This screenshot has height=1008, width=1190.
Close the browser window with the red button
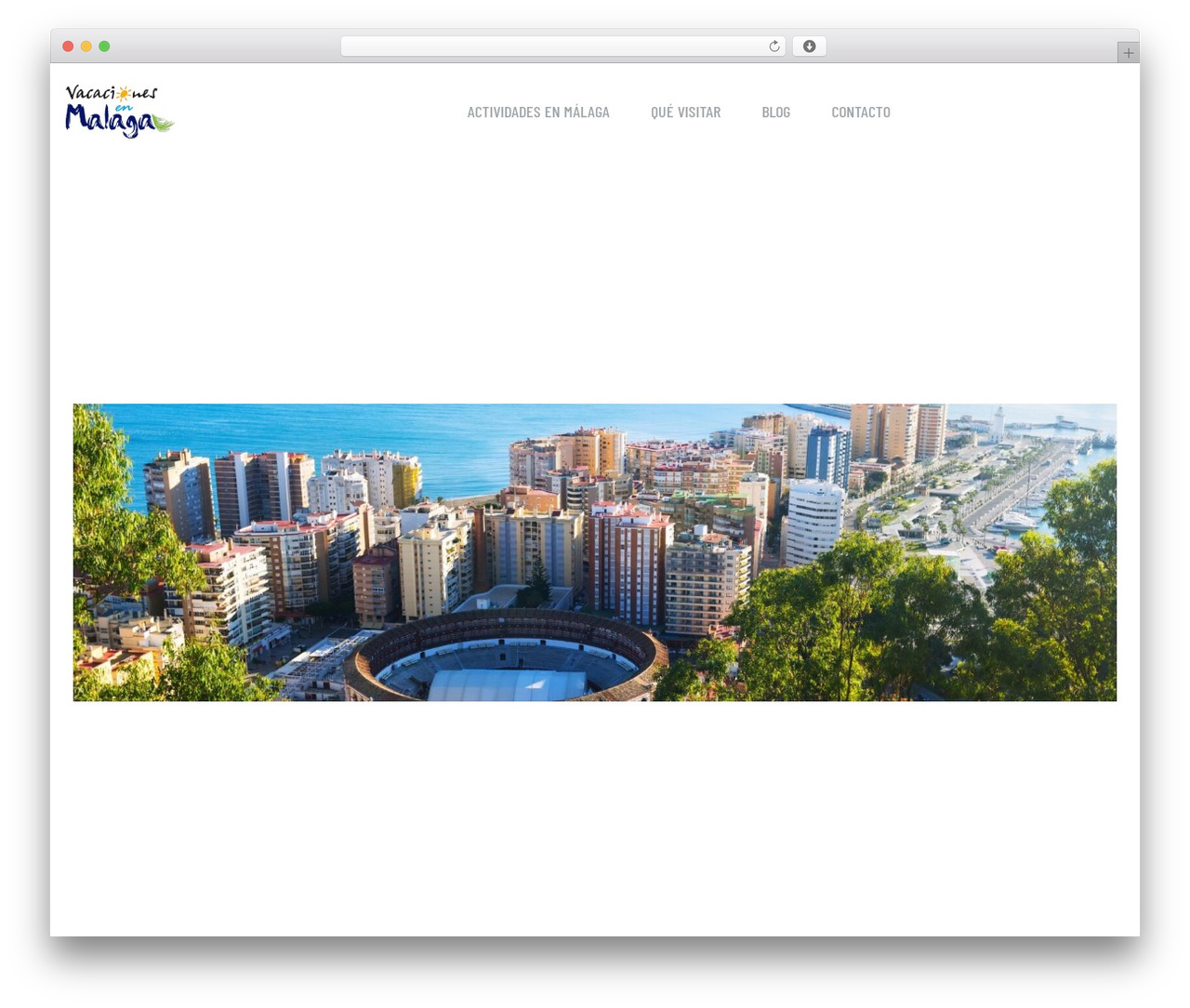click(x=68, y=46)
